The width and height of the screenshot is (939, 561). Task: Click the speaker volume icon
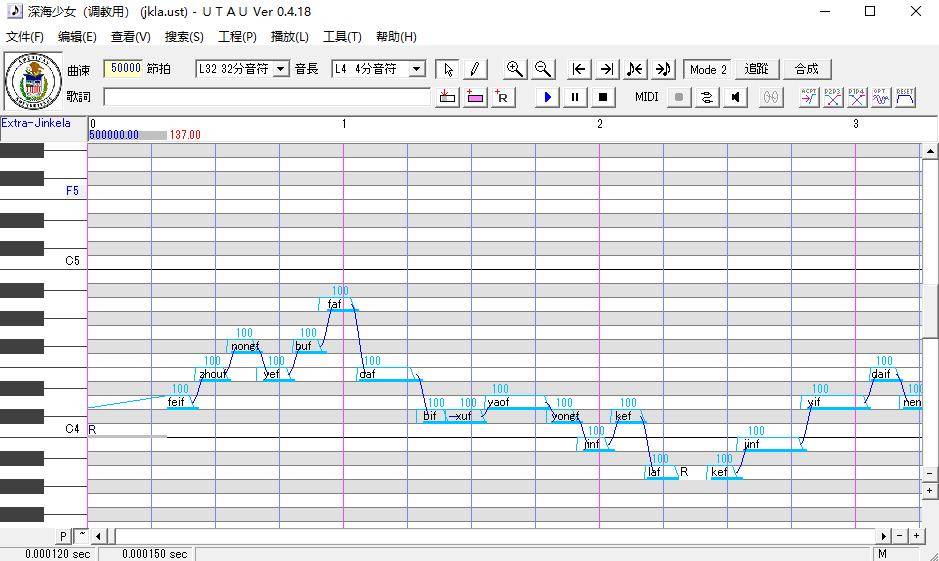pyautogui.click(x=736, y=97)
